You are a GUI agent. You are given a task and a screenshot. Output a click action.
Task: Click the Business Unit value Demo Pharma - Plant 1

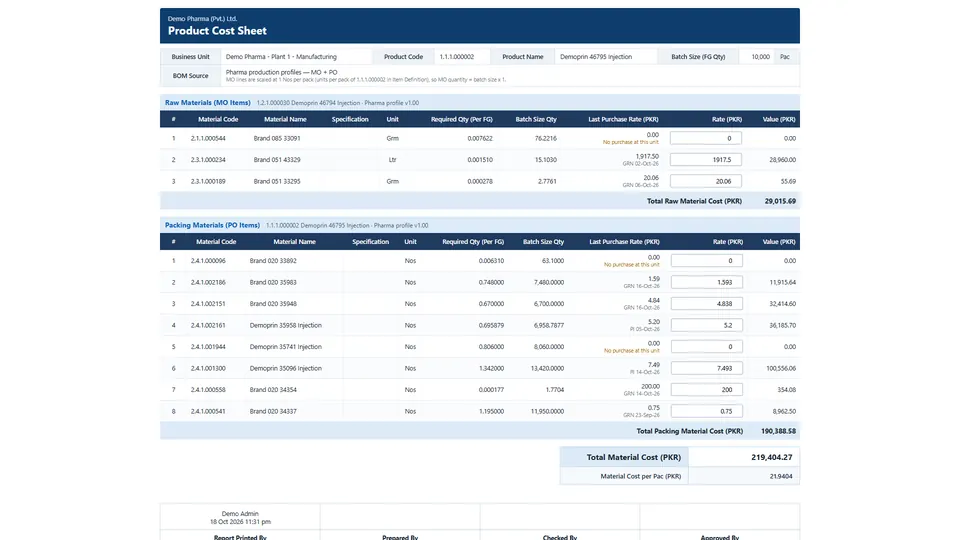pos(281,56)
